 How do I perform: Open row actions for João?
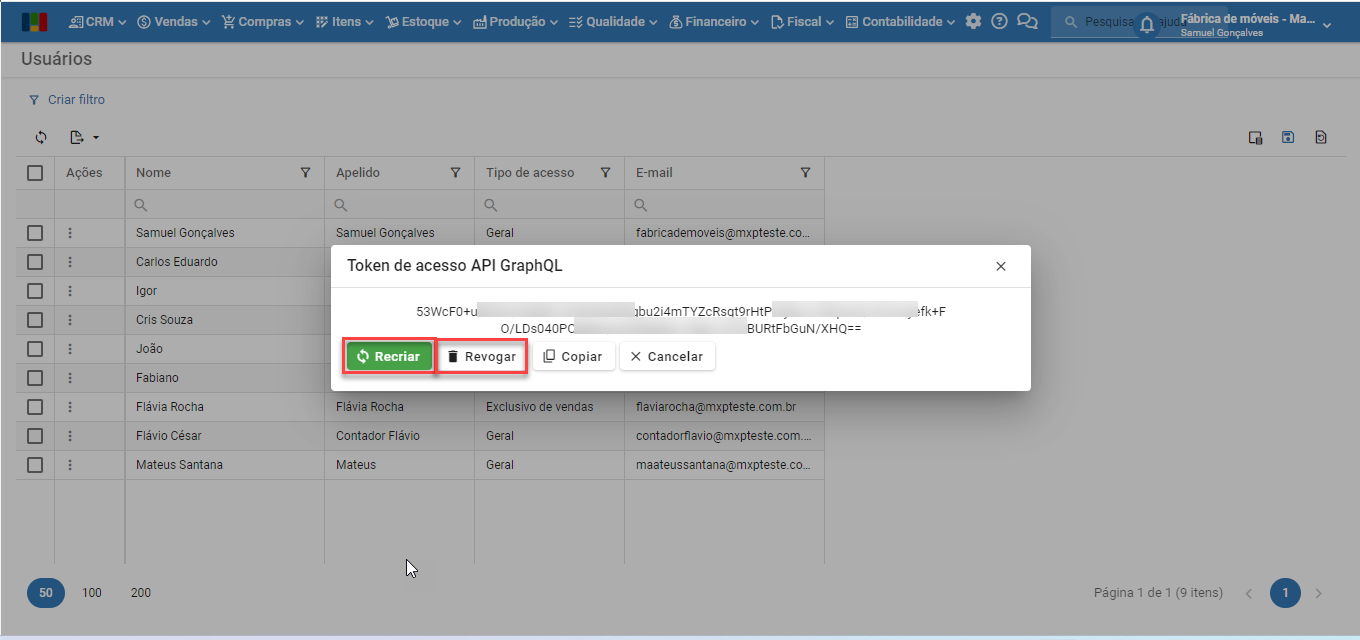70,349
